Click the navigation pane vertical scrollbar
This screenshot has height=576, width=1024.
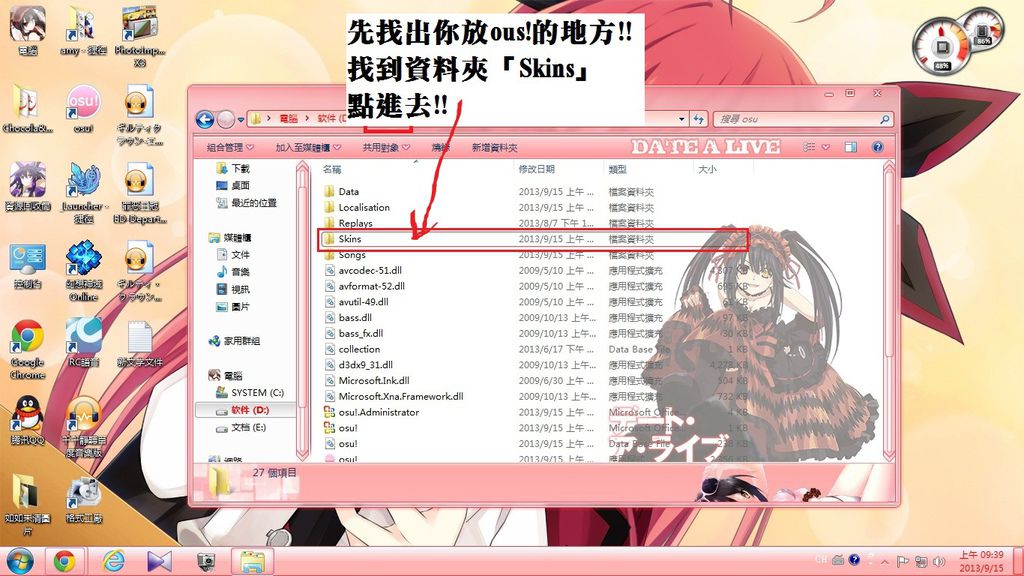302,312
